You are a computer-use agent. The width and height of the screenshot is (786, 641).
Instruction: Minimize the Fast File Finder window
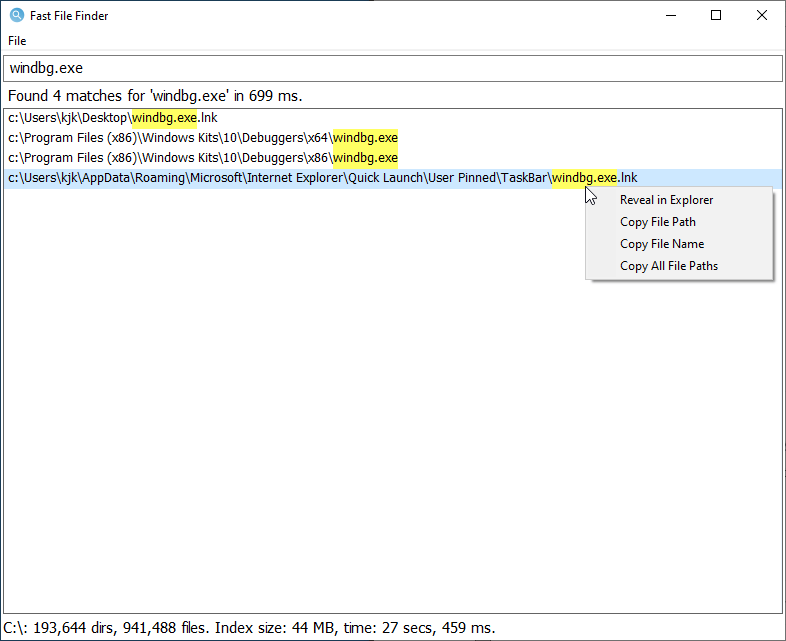[670, 16]
